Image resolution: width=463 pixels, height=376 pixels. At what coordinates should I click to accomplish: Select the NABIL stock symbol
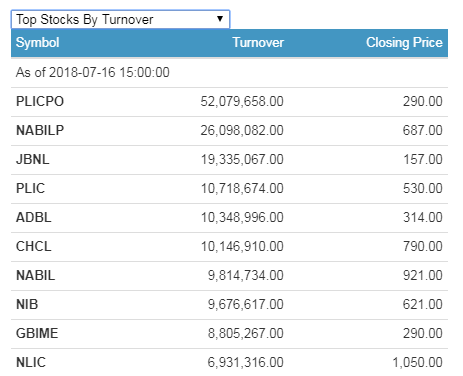tap(36, 275)
